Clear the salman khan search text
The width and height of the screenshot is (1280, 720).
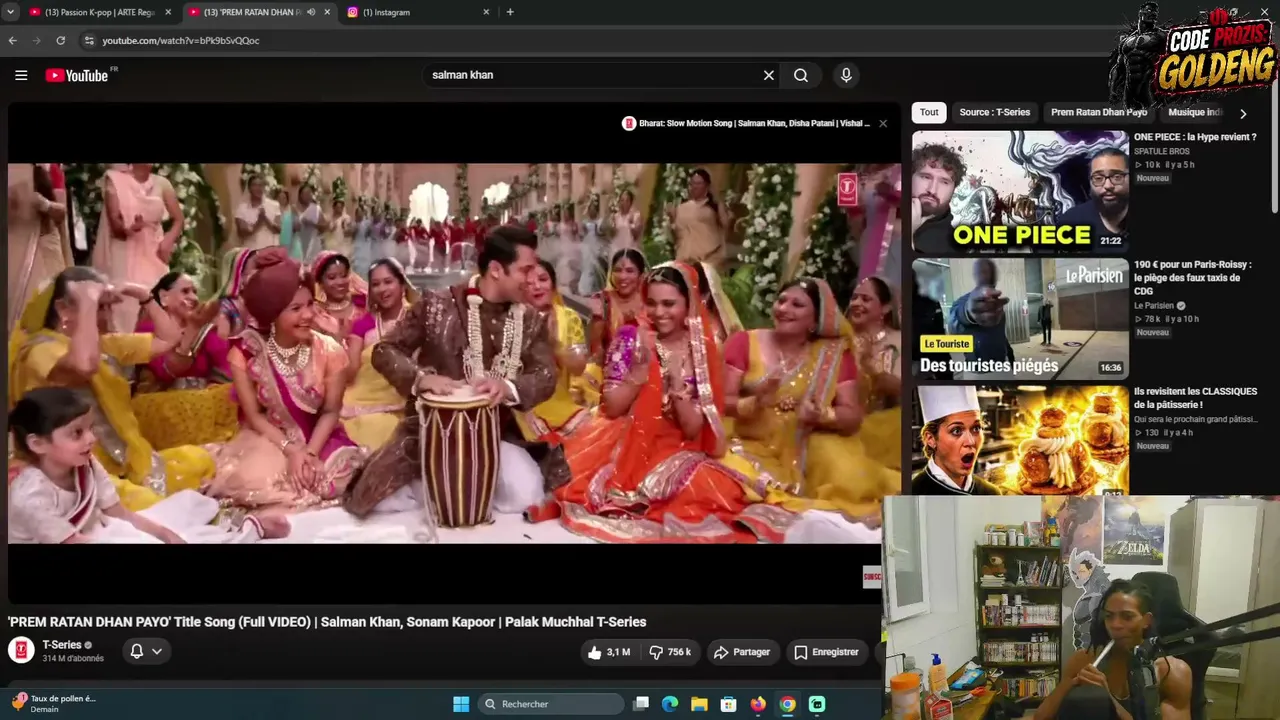769,75
